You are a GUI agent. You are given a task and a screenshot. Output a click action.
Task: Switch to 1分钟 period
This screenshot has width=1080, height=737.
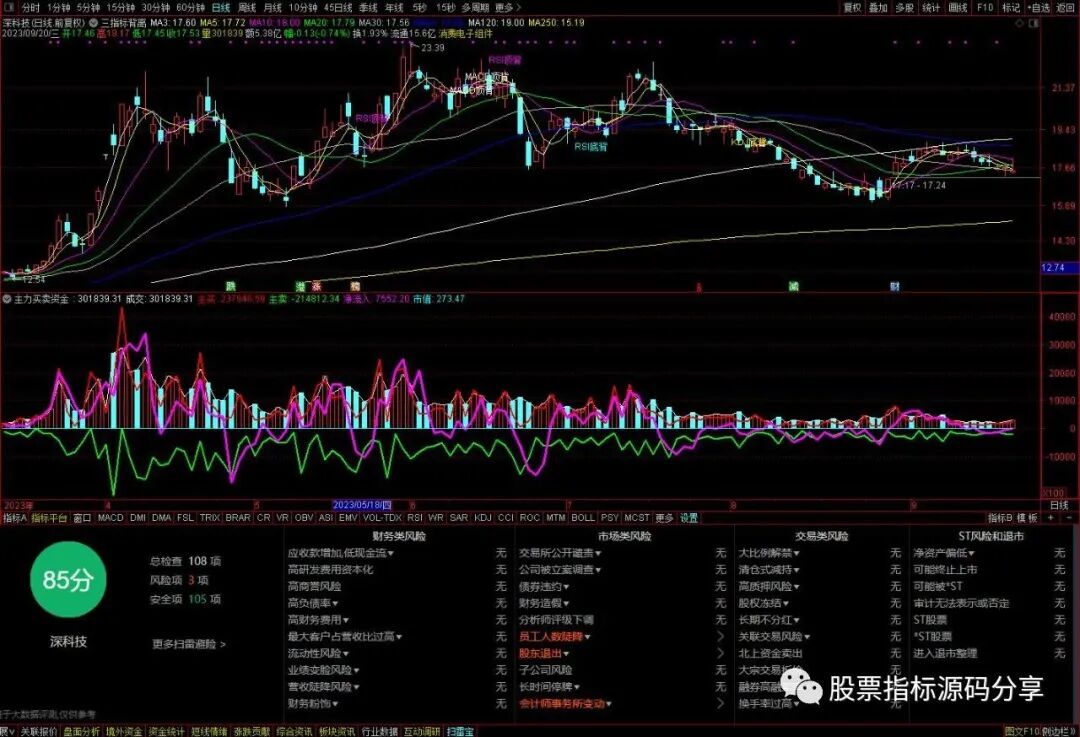click(x=59, y=8)
